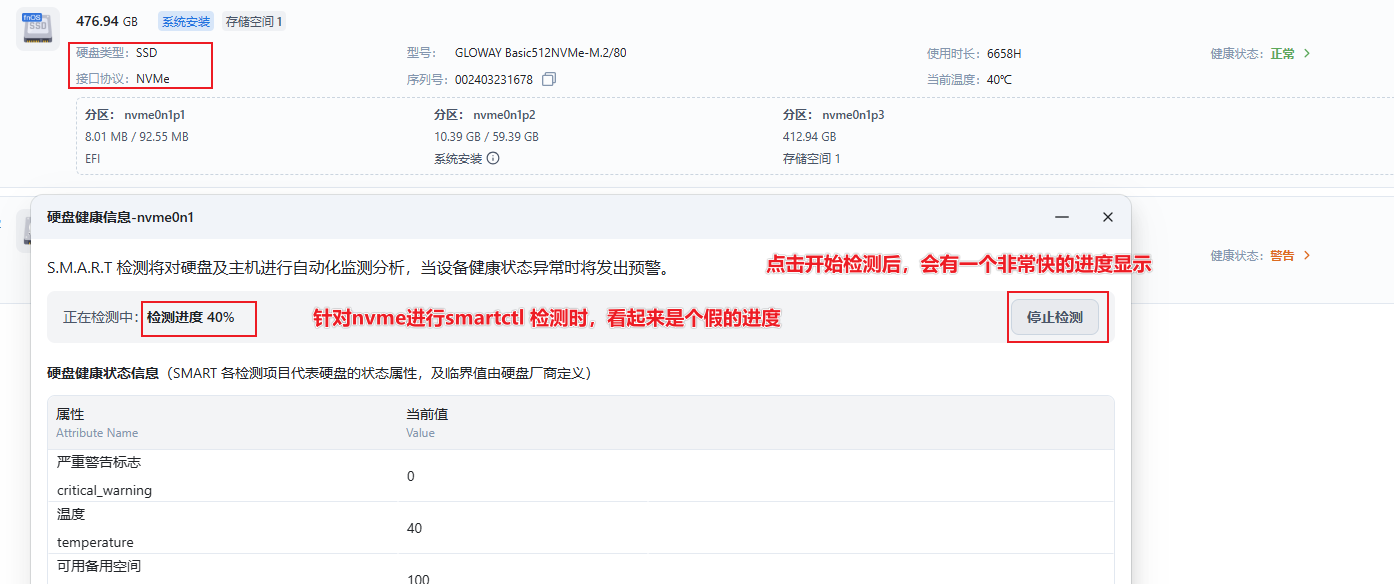The width and height of the screenshot is (1394, 584).
Task: Click info icon next to 系统安装 partition
Action: 493,158
